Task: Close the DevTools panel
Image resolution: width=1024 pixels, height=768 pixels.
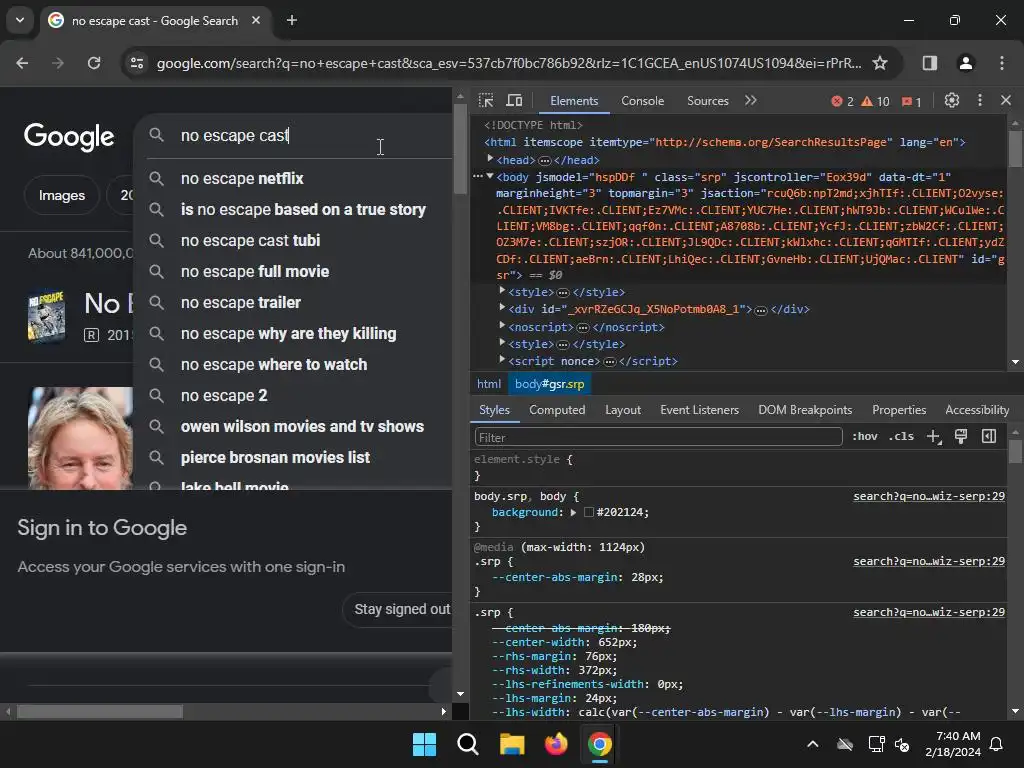Action: tap(1006, 101)
